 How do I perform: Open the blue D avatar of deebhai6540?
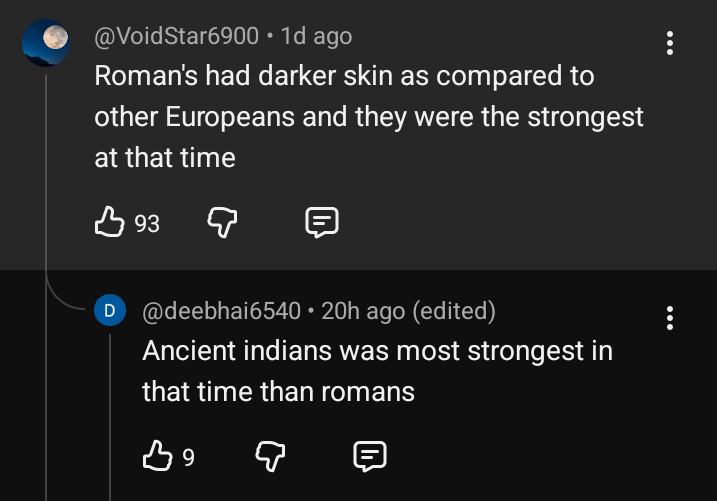pos(109,311)
